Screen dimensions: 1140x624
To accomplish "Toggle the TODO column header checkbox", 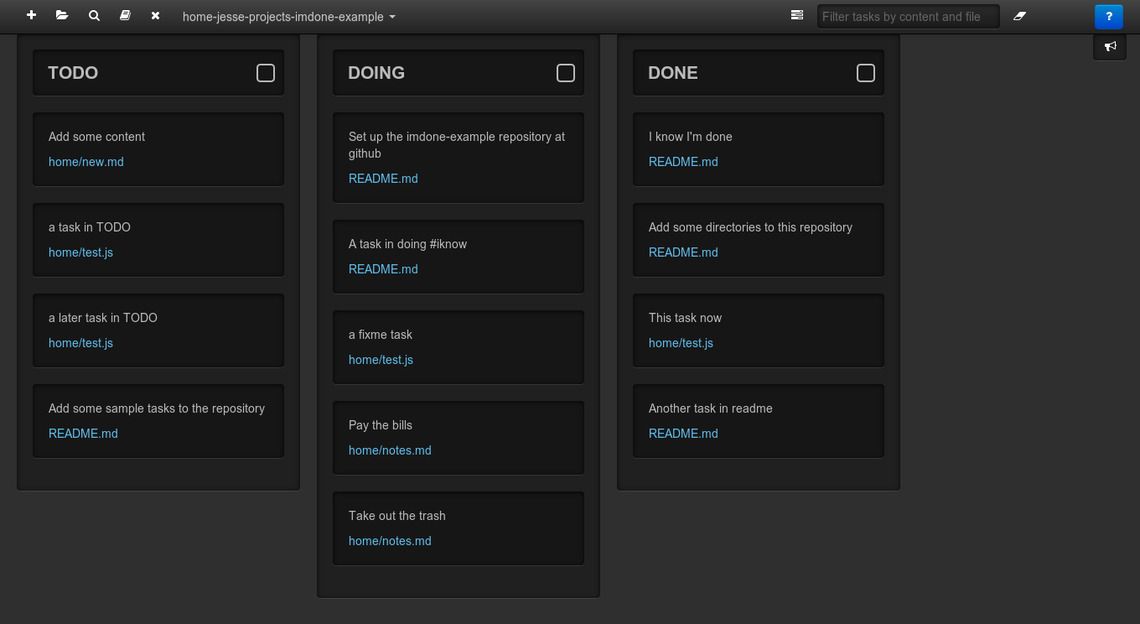I will point(264,71).
